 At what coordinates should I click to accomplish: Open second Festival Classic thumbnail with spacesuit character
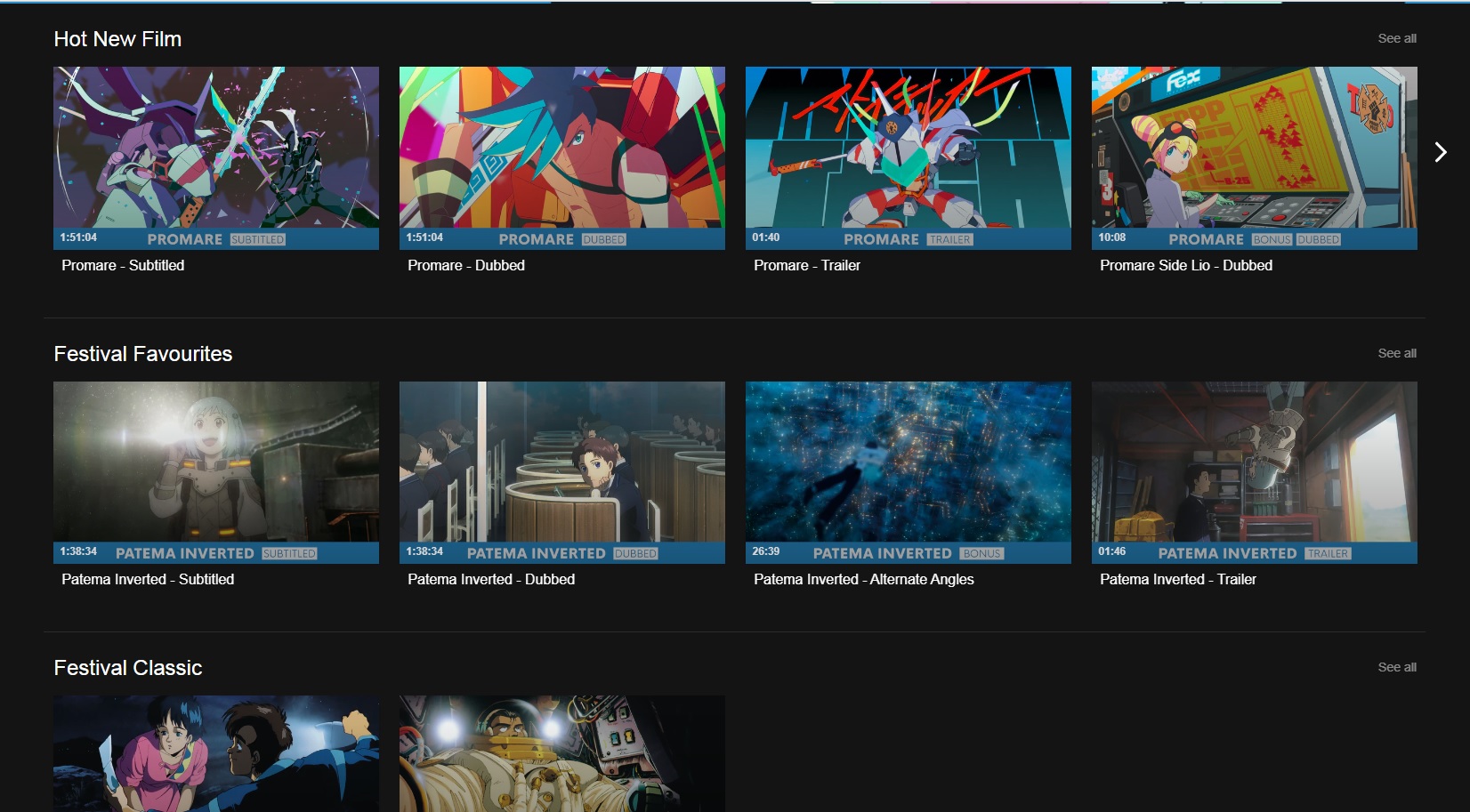point(562,753)
